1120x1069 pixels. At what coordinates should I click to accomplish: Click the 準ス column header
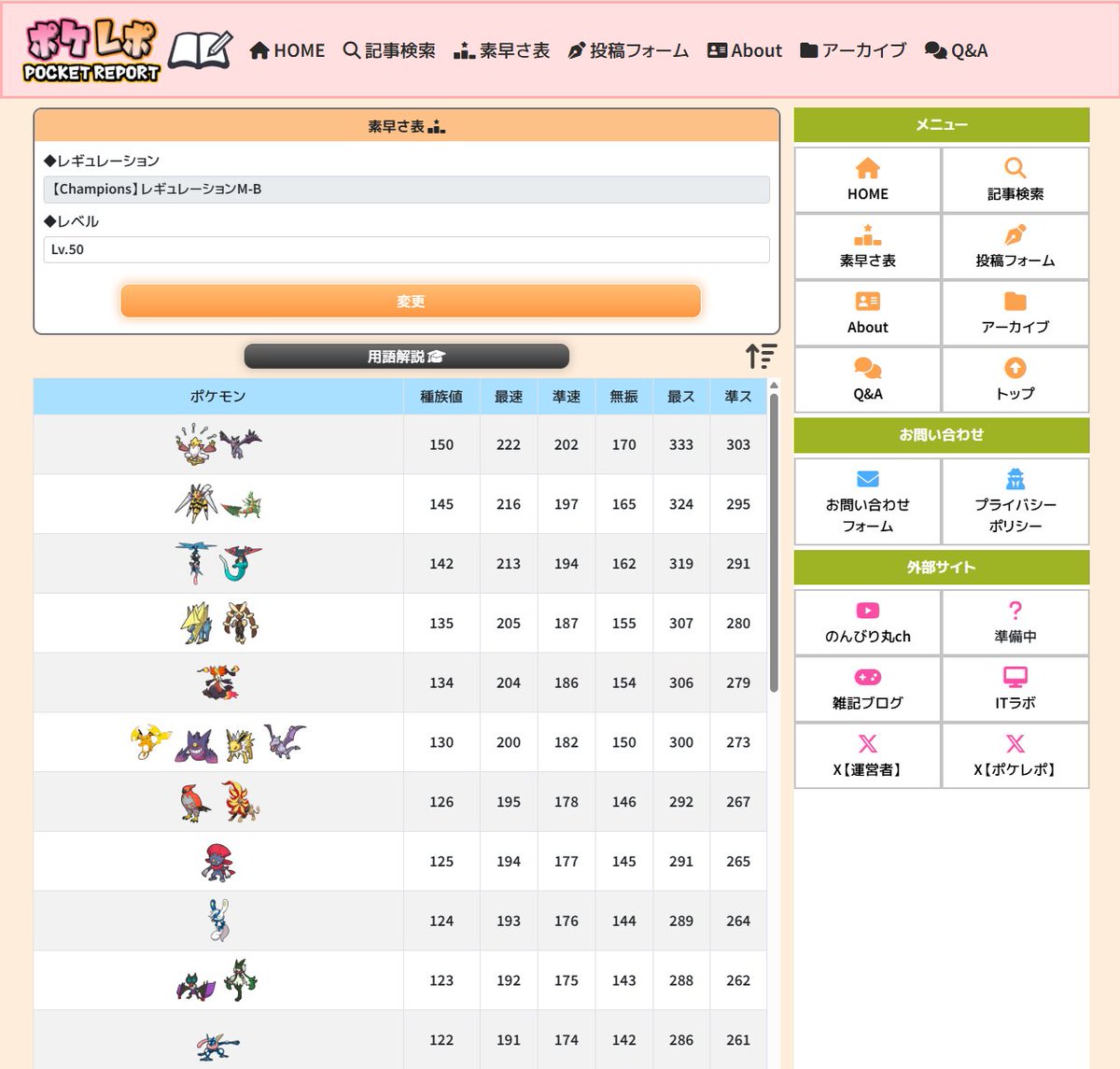click(x=738, y=396)
